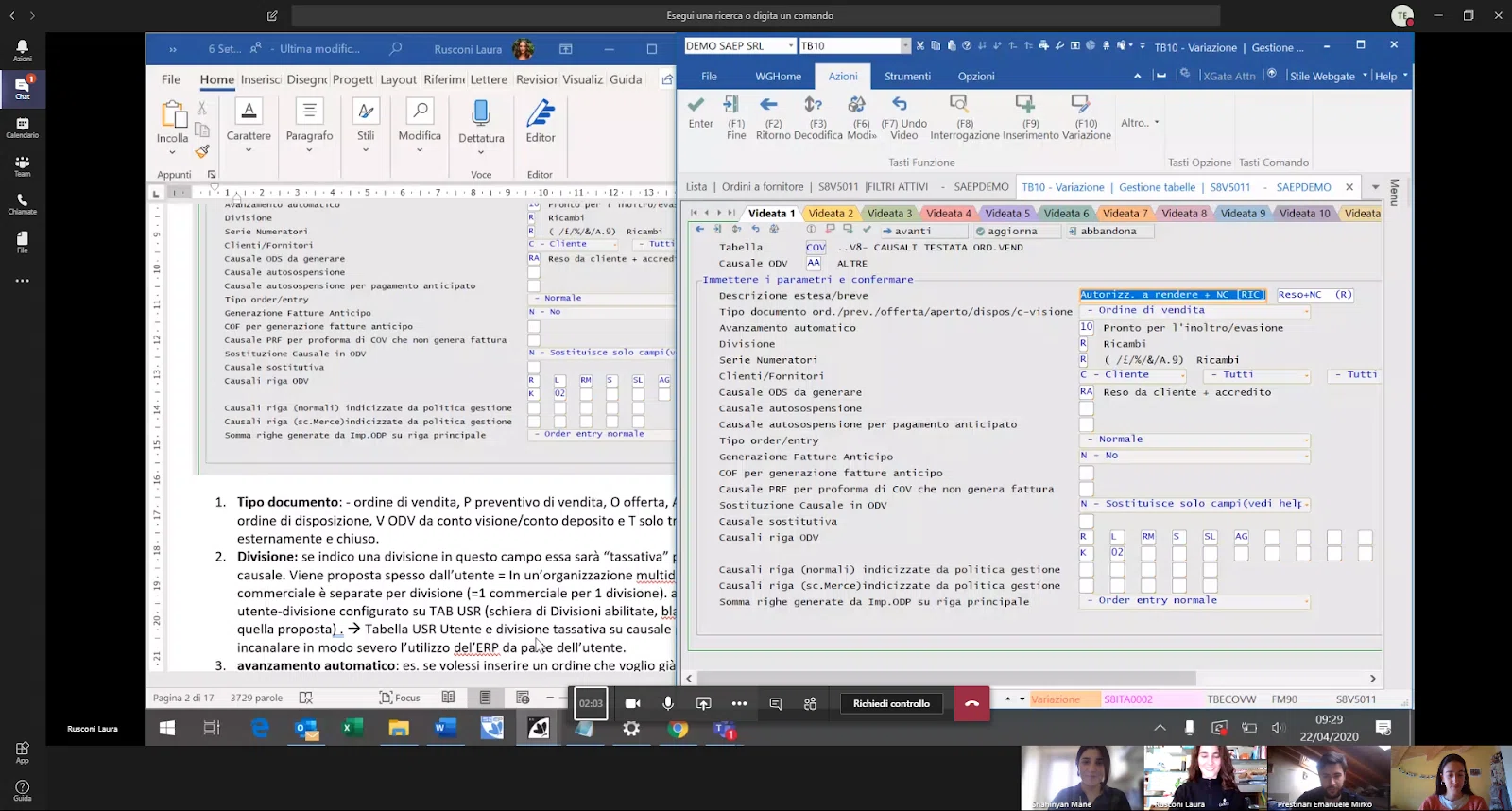This screenshot has height=811, width=1512.
Task: Open the Order entry normale dropdown
Action: point(1195,601)
